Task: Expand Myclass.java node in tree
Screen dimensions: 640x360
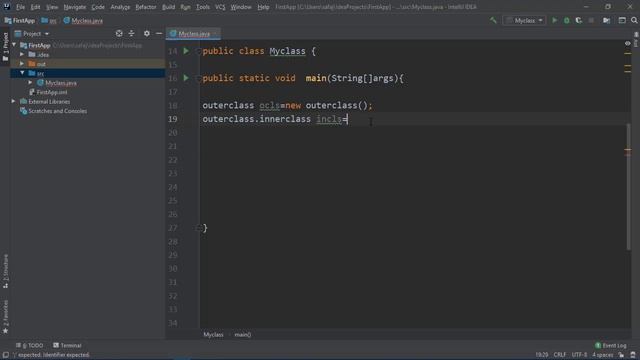Action: (x=30, y=82)
